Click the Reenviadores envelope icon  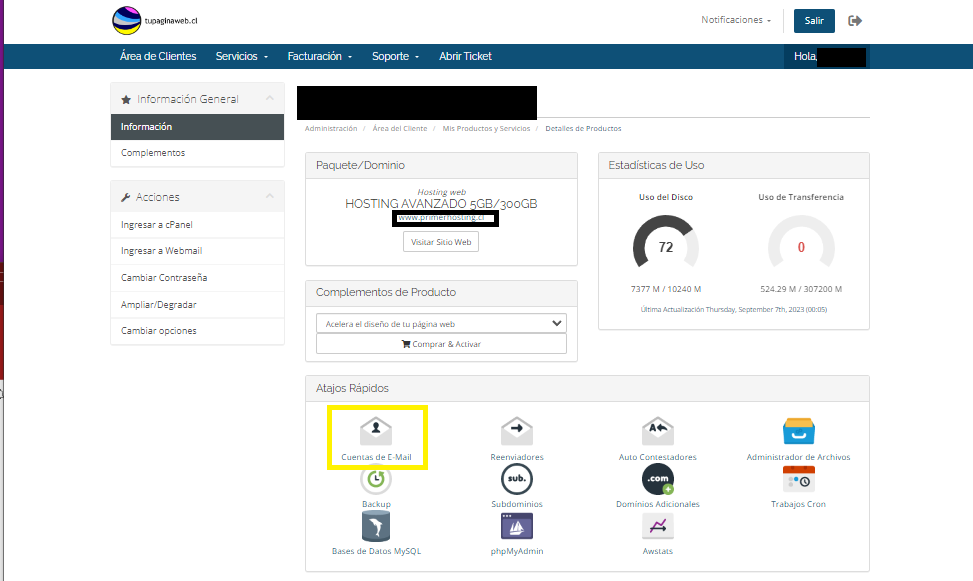[x=517, y=431]
